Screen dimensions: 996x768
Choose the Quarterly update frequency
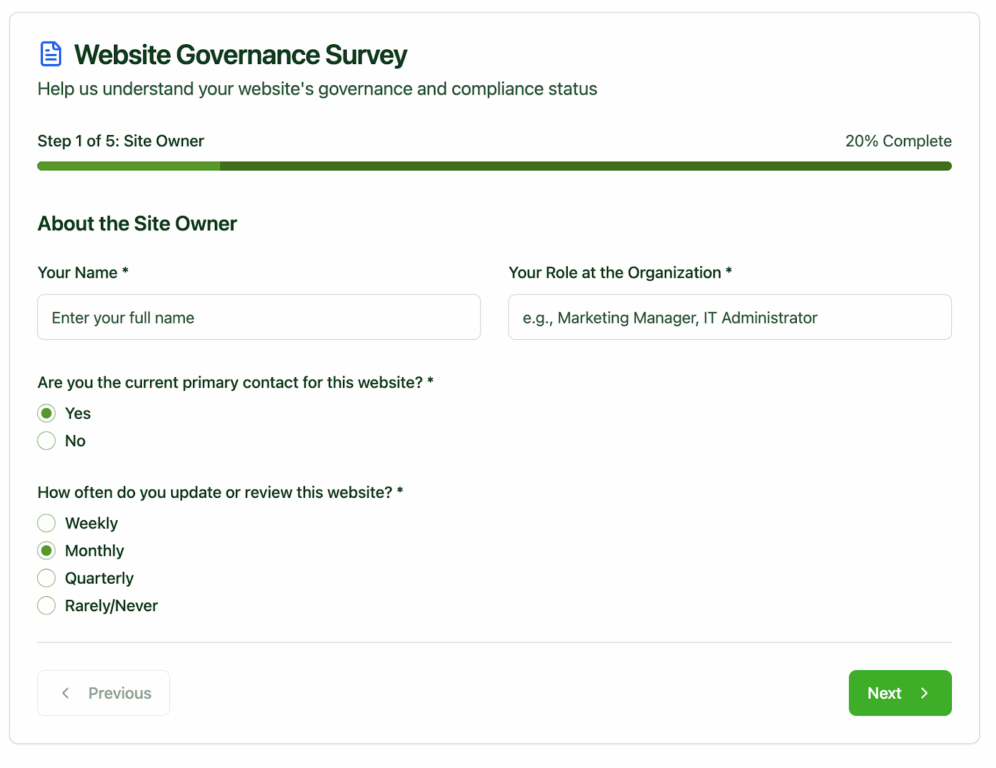click(x=47, y=578)
